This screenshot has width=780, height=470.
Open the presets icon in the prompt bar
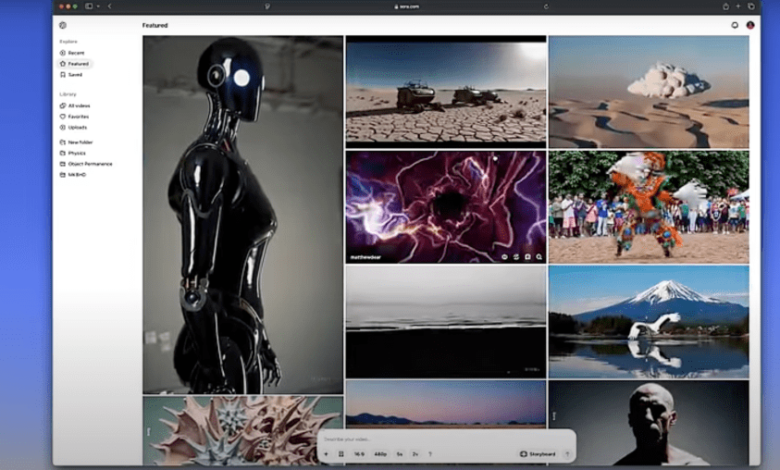pos(340,454)
